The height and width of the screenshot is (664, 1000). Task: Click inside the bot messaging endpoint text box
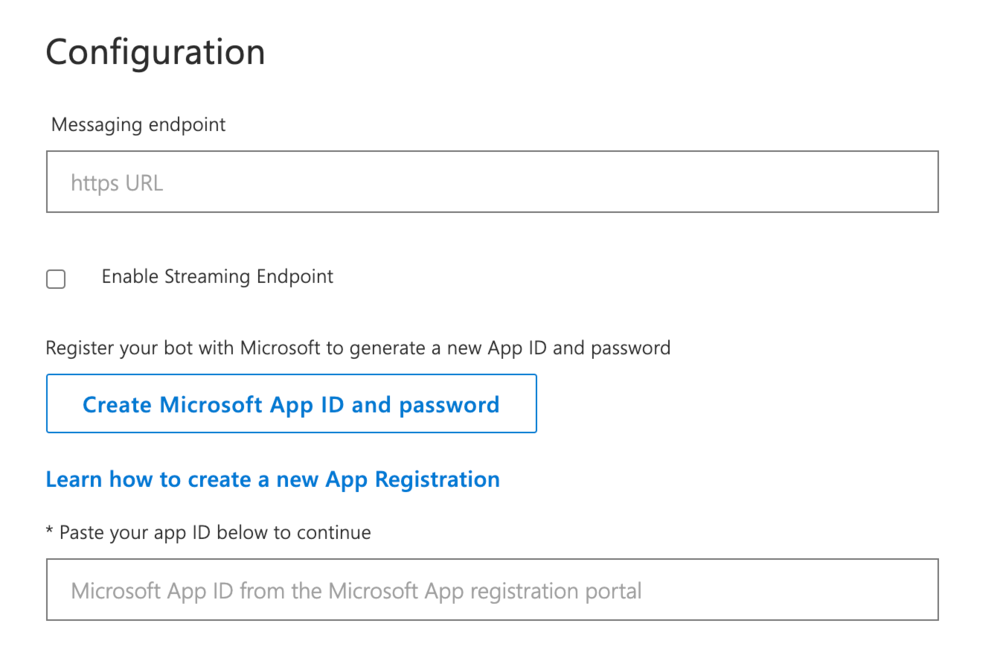(492, 182)
